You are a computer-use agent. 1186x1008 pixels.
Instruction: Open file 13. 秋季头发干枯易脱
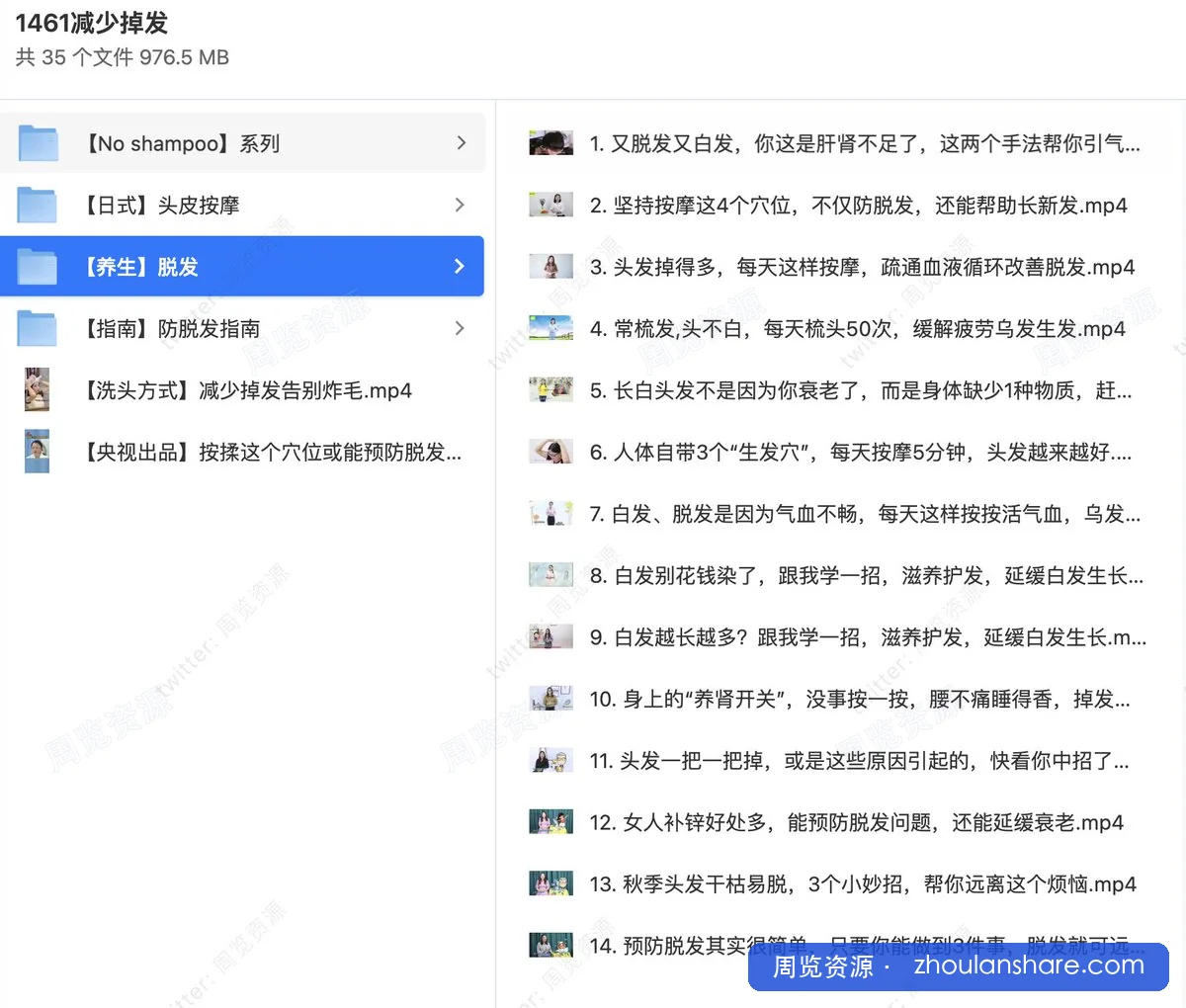tap(863, 884)
